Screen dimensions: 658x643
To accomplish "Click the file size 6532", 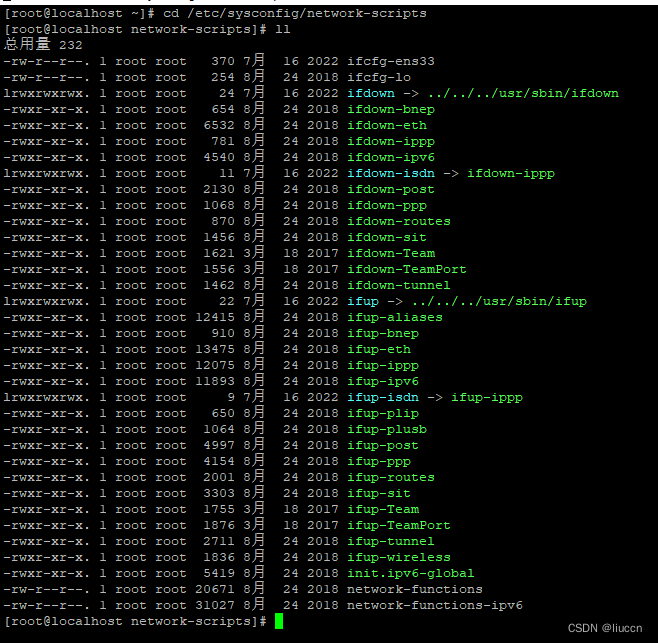I will [x=219, y=125].
